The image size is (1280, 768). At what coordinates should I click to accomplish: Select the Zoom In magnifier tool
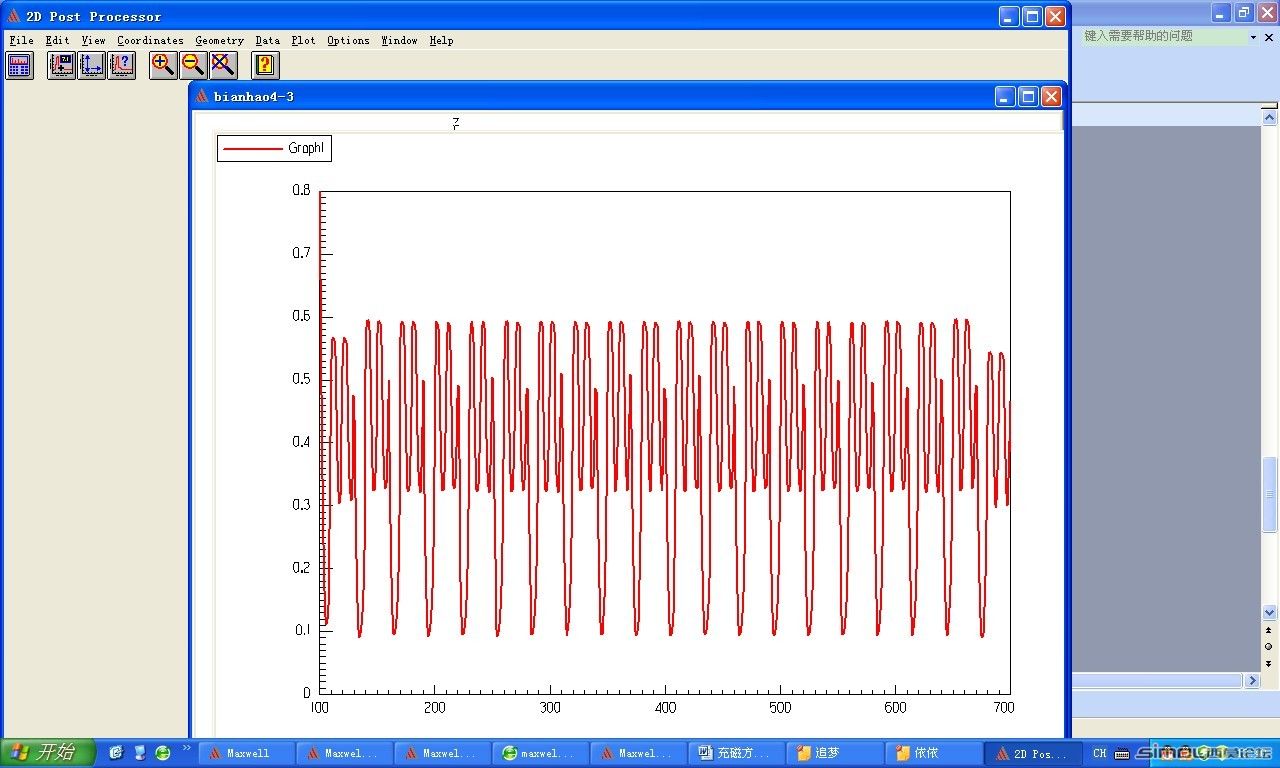(x=164, y=66)
